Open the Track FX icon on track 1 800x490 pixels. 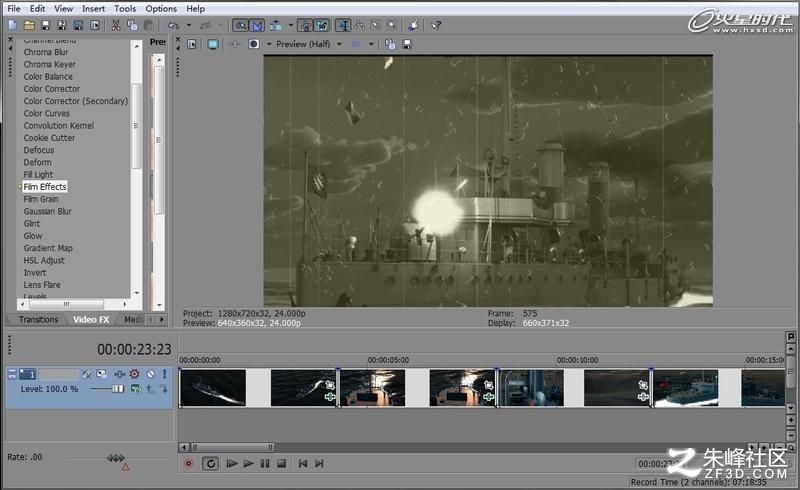134,374
